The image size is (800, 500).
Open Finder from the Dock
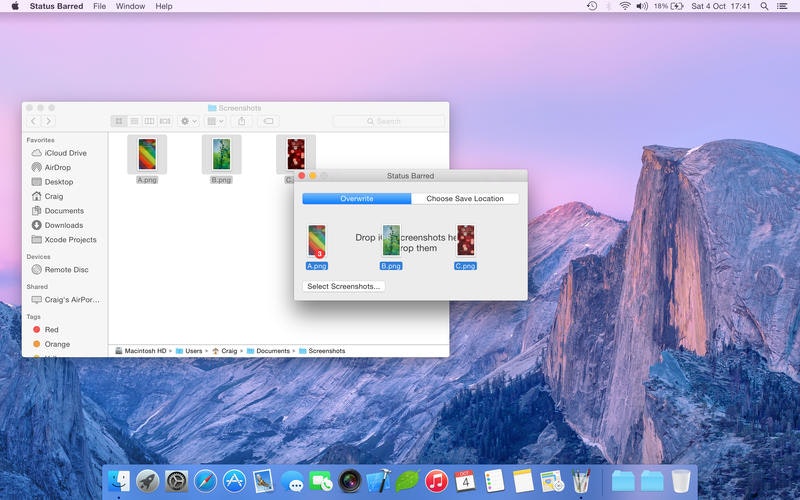click(119, 481)
